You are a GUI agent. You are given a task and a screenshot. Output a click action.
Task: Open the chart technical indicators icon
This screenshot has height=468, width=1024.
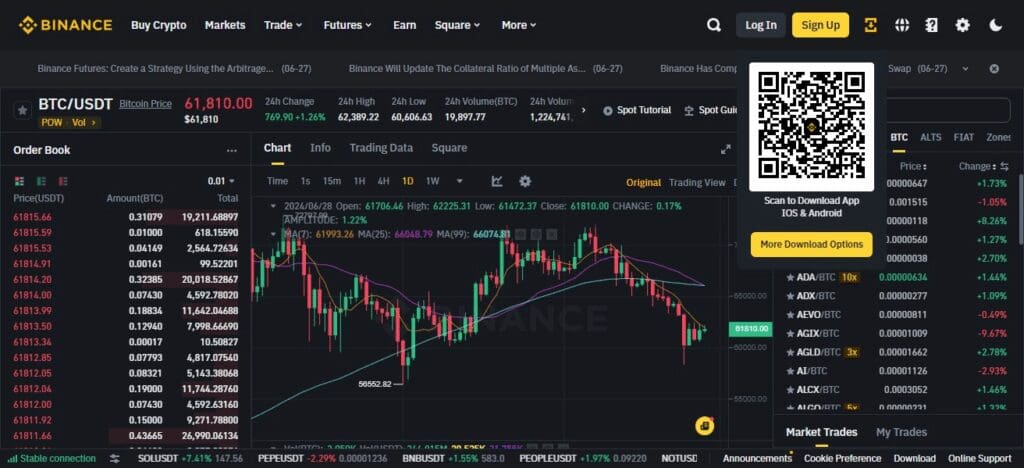[497, 181]
